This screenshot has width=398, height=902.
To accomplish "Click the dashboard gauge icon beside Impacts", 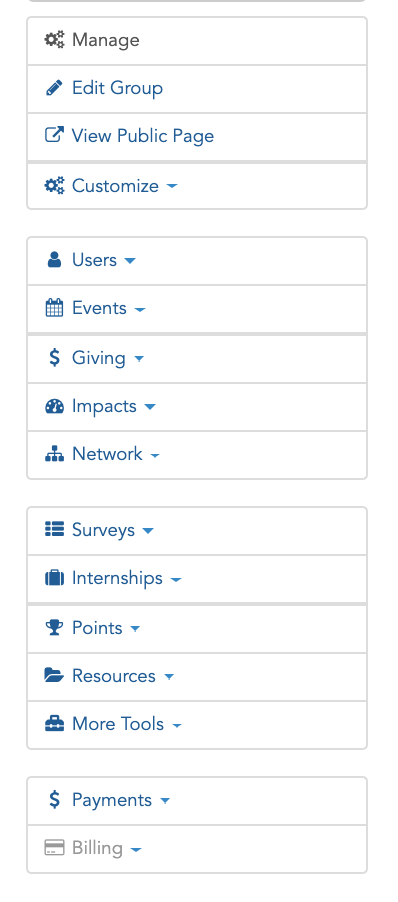I will pyautogui.click(x=54, y=406).
